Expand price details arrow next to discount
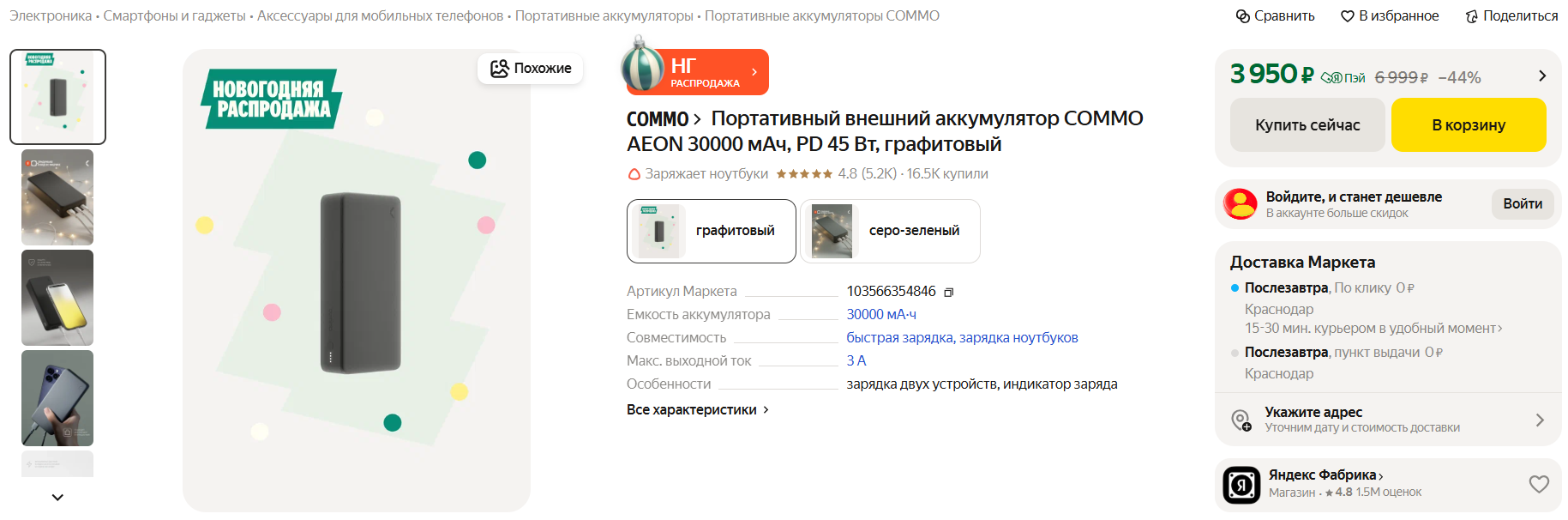Screen dimensions: 1568x520 click(x=1542, y=76)
